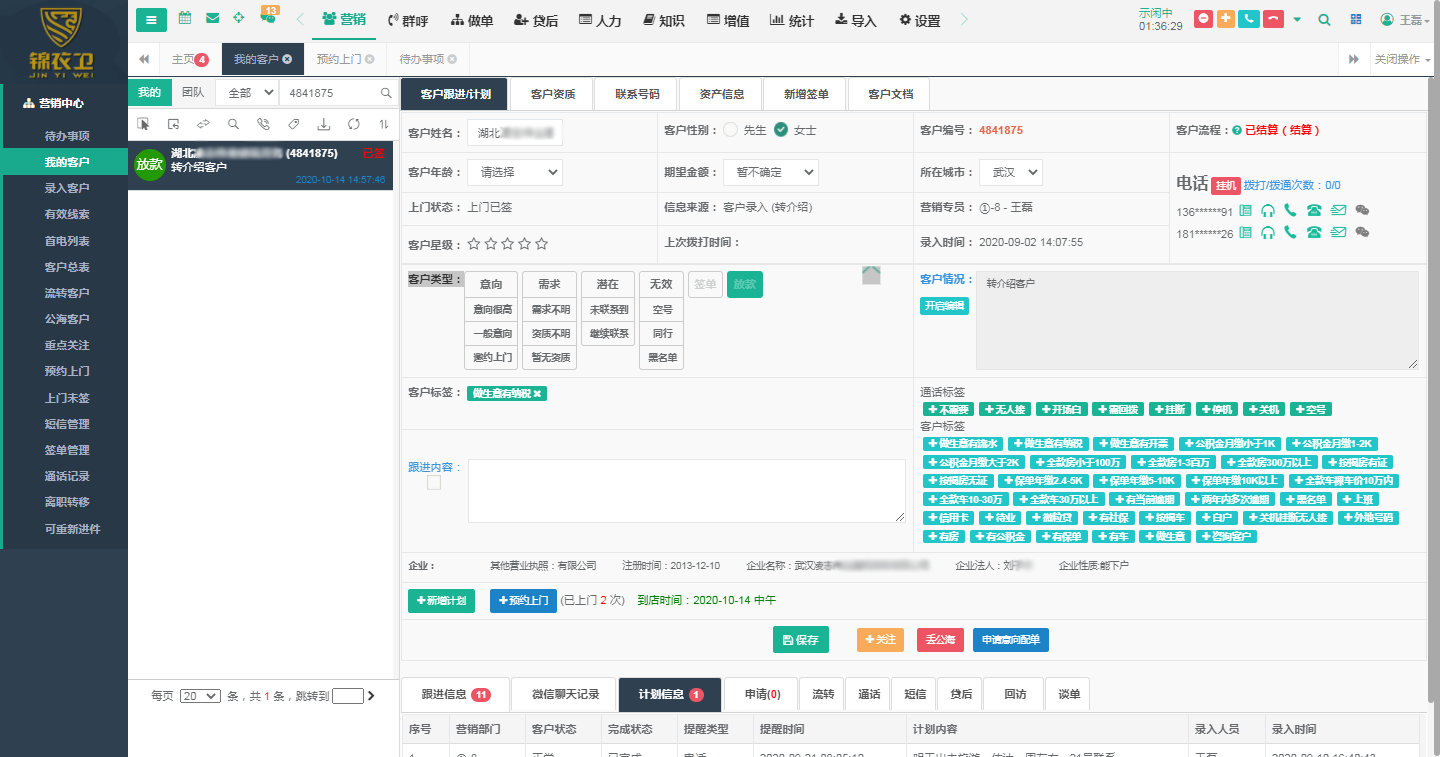1440x757 pixels.
Task: Open the 预约上门 page tab
Action: click(x=346, y=59)
